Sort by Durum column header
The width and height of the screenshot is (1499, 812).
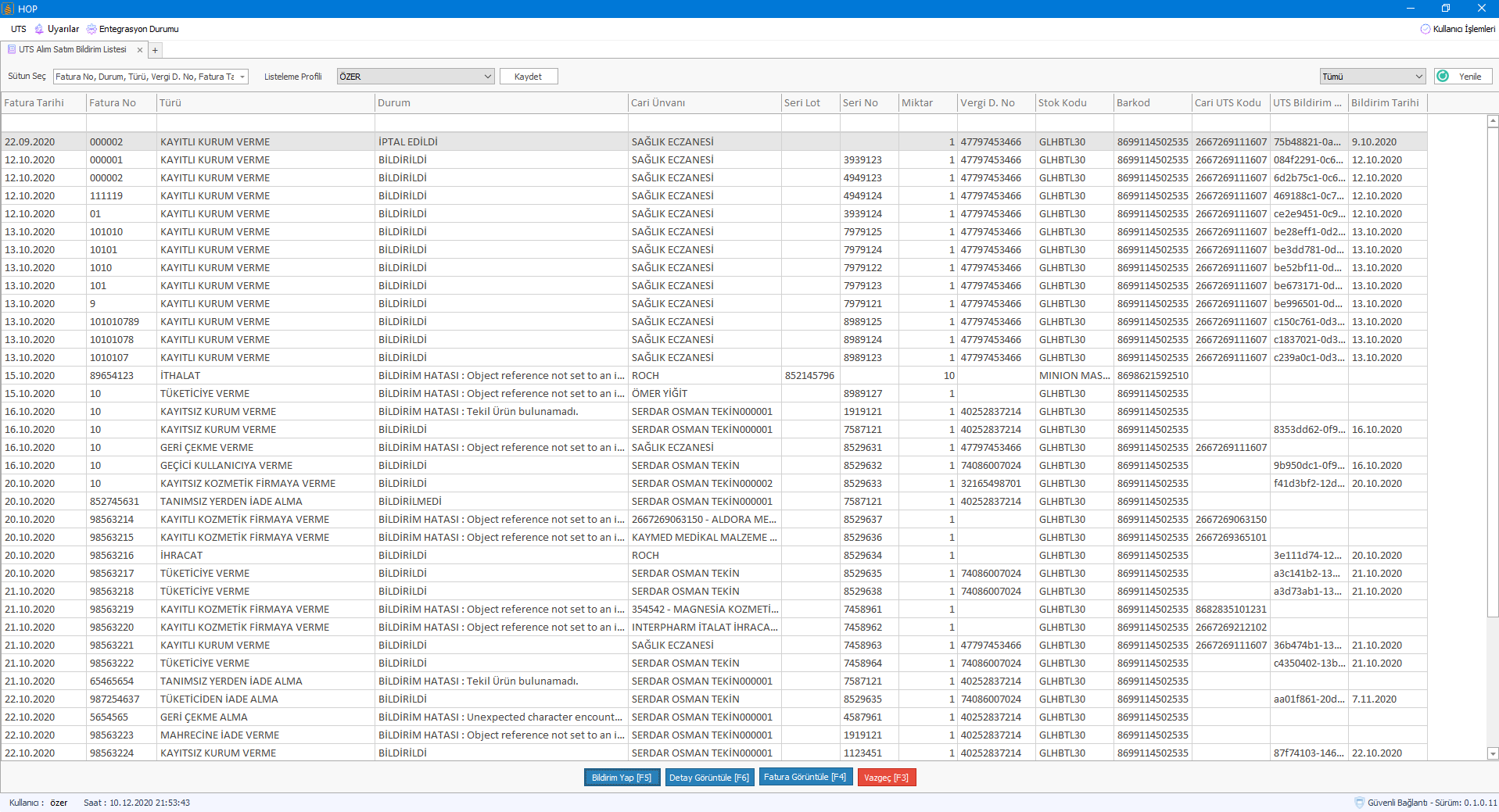501,102
